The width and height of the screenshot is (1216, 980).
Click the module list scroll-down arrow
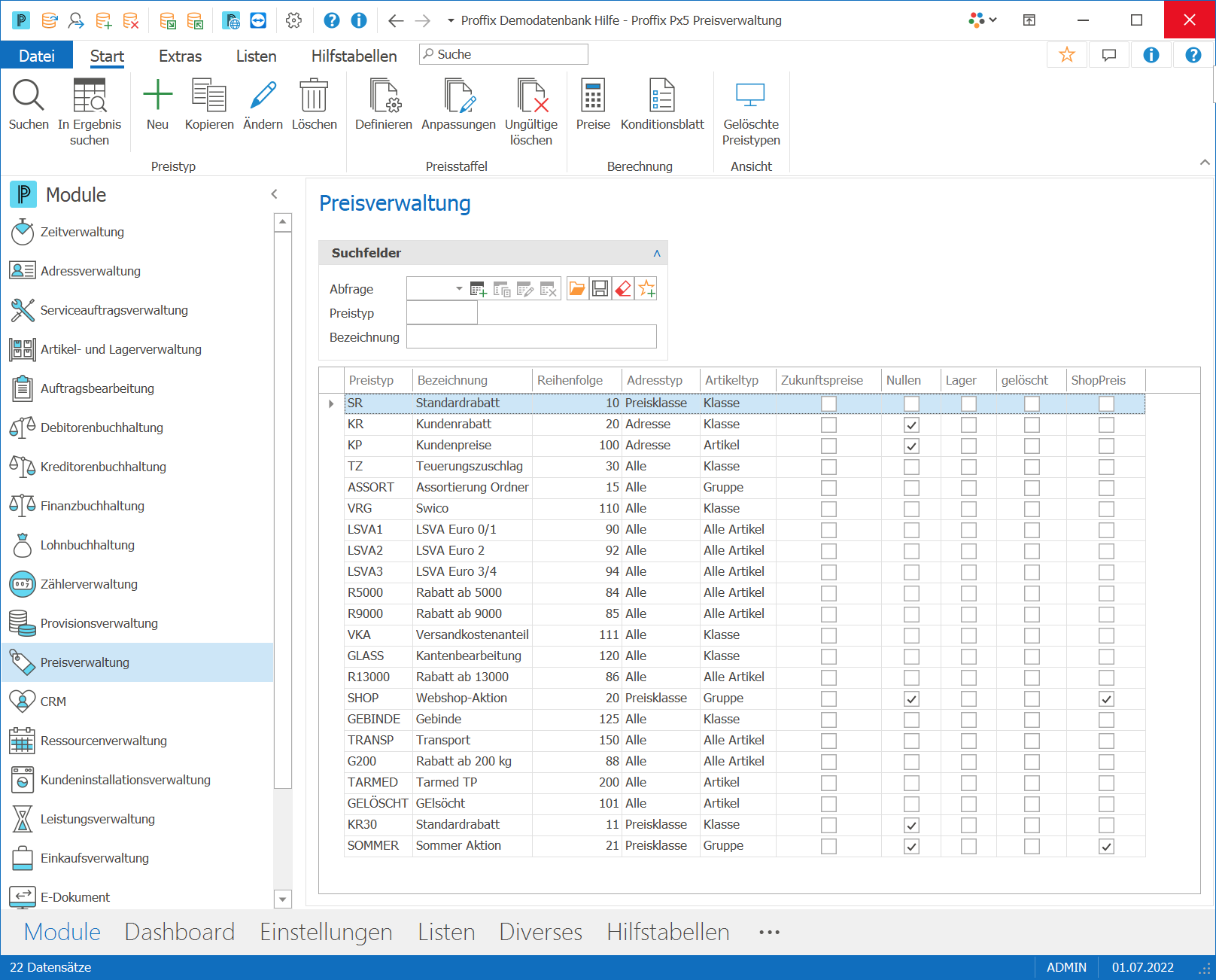click(283, 899)
